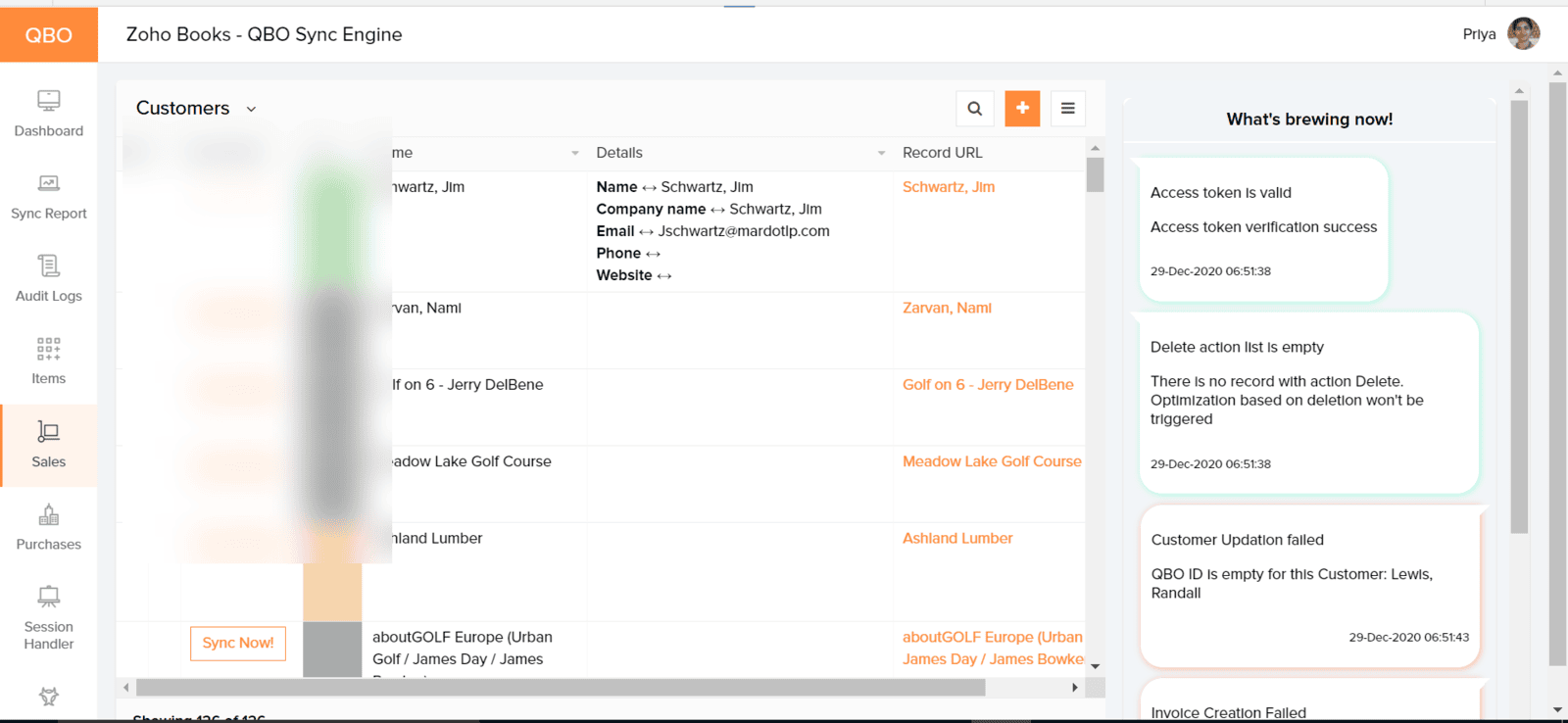Select the 'Customer Updation failed' notification
This screenshot has width=1568, height=723.
1309,586
